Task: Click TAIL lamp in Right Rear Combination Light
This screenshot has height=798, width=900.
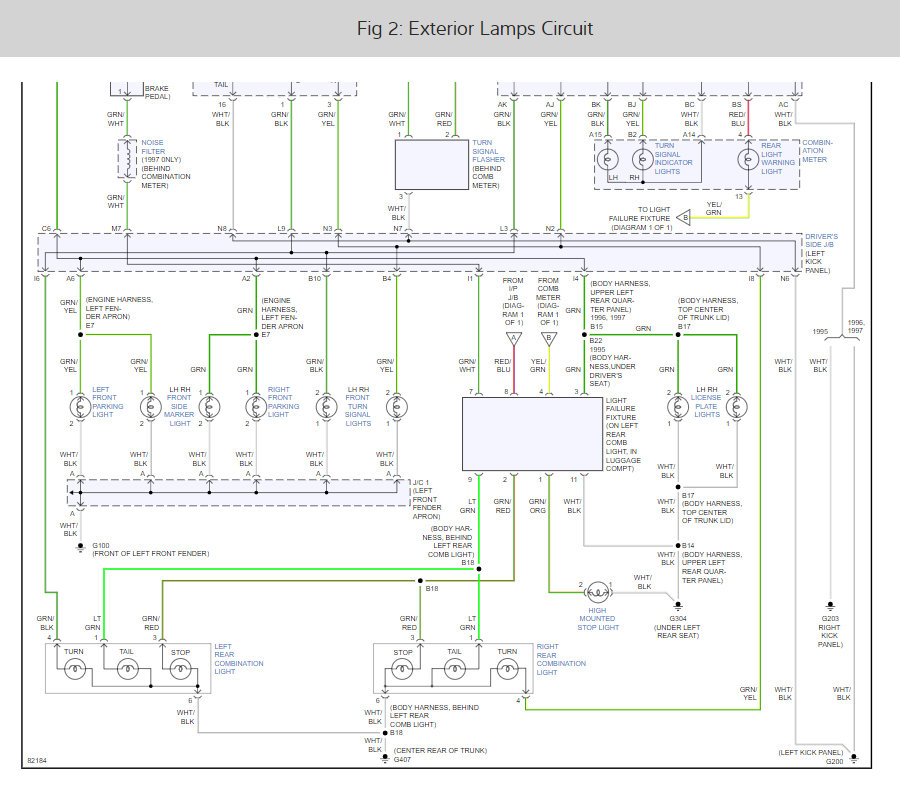Action: [455, 669]
